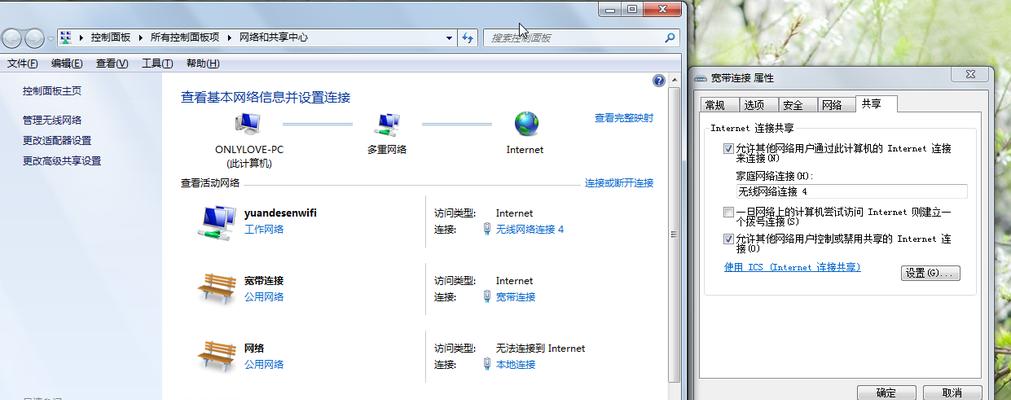Click the icon beside 无线网络连接 4 link

point(487,229)
